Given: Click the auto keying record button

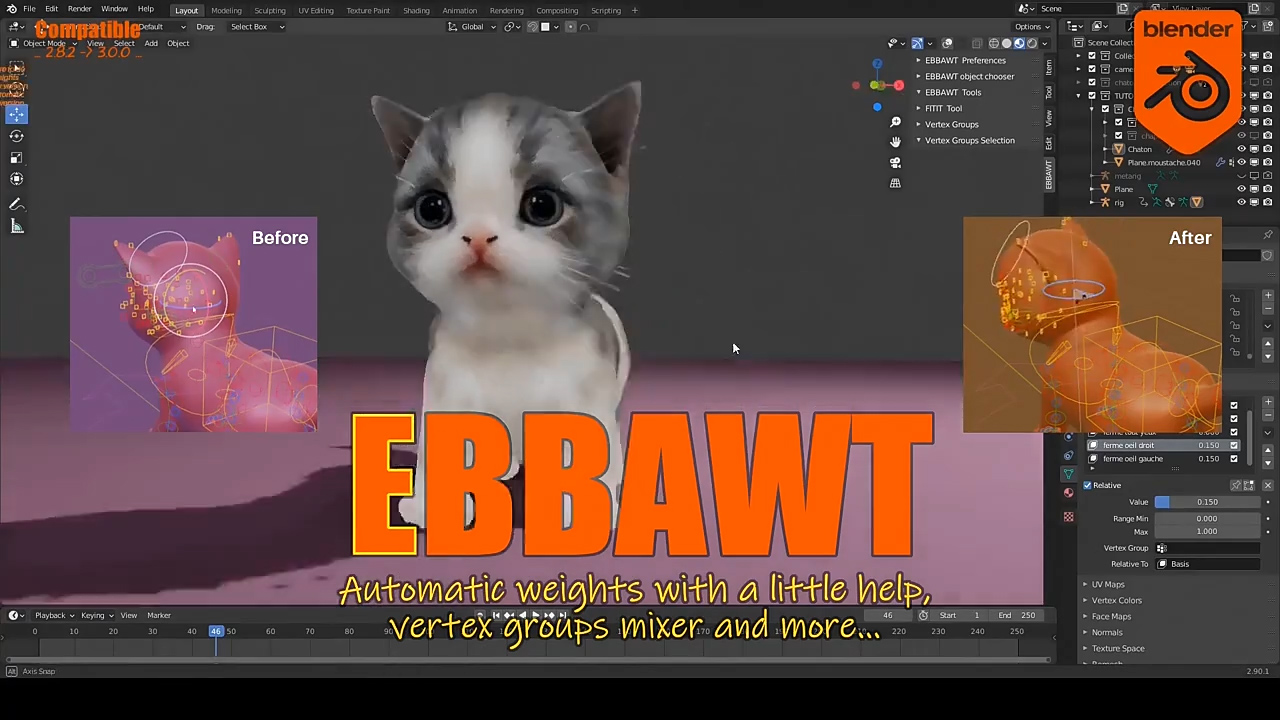Looking at the screenshot, I should coord(480,615).
